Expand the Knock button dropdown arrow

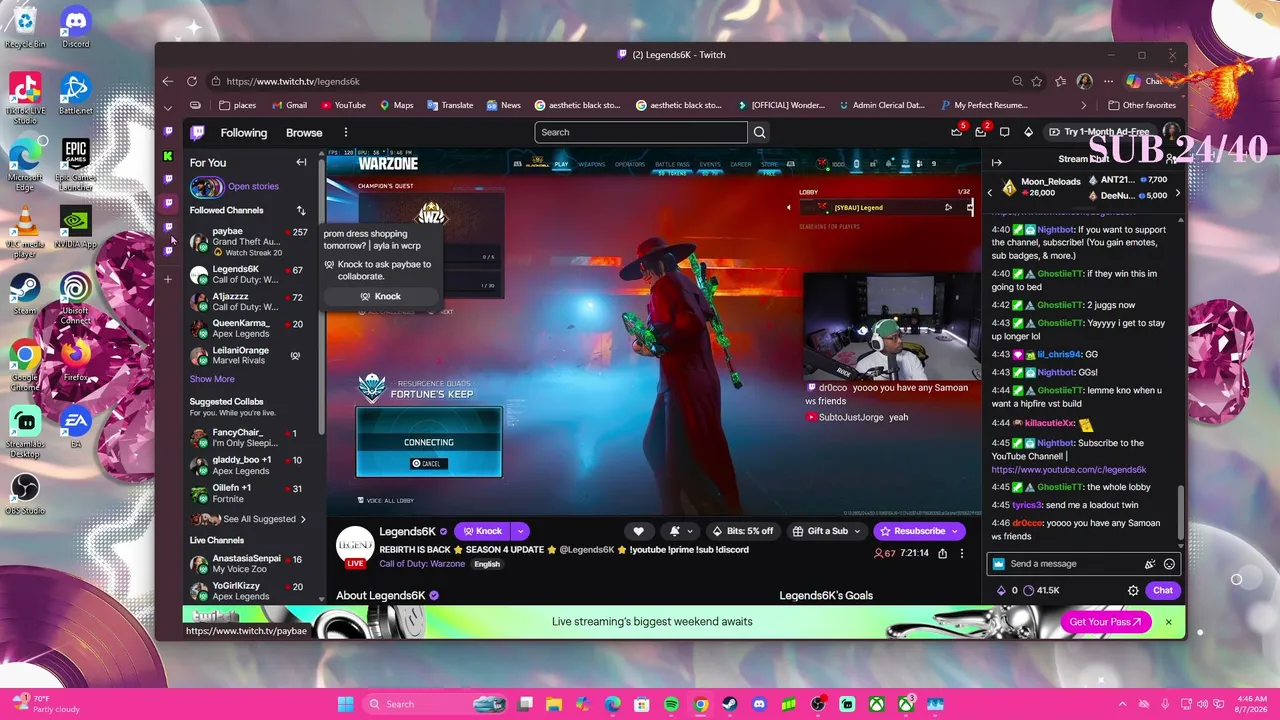(x=521, y=531)
